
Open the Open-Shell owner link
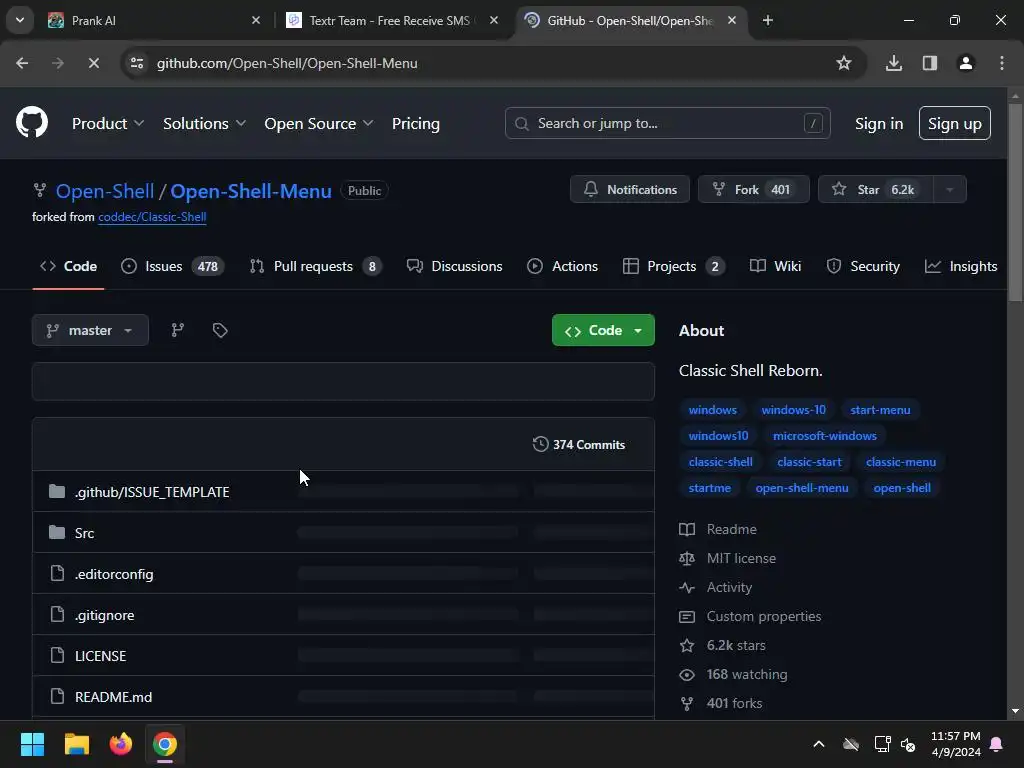tap(105, 191)
